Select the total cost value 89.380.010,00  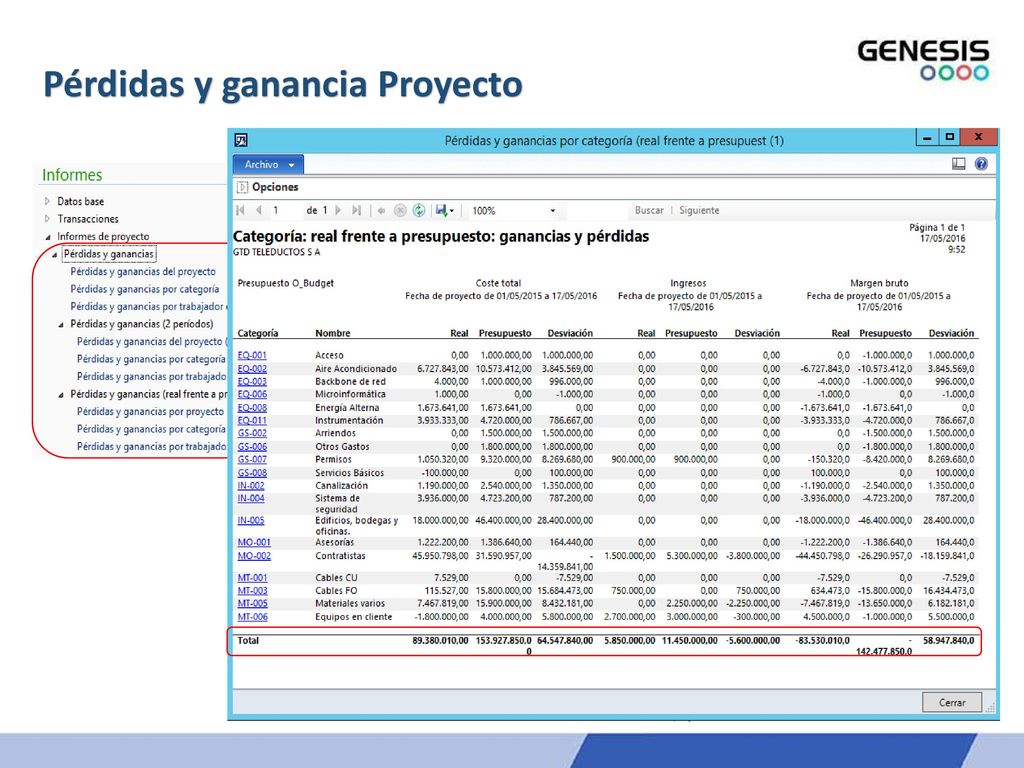pyautogui.click(x=440, y=641)
